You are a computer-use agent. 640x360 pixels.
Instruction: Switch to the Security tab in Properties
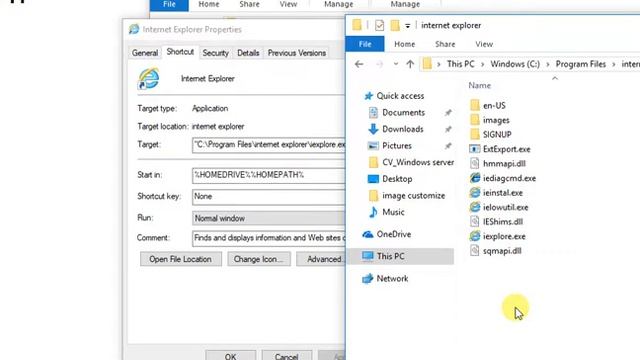pos(216,53)
